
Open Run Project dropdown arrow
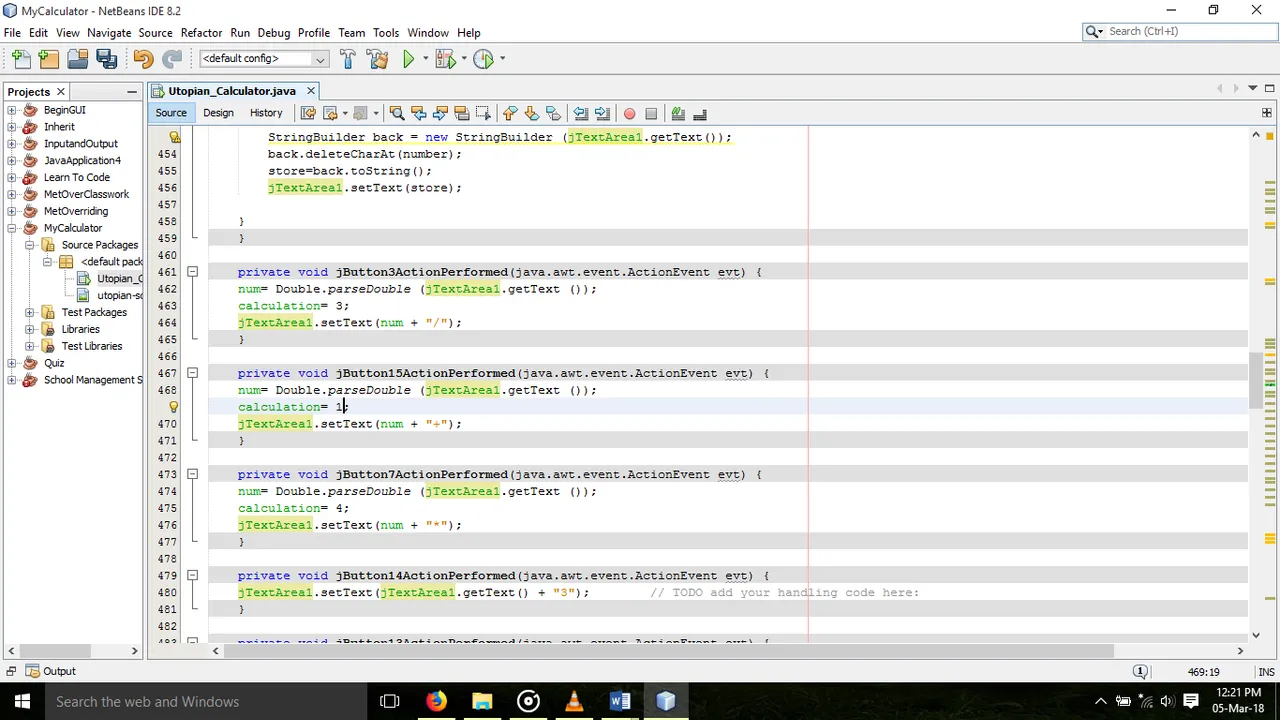425,59
